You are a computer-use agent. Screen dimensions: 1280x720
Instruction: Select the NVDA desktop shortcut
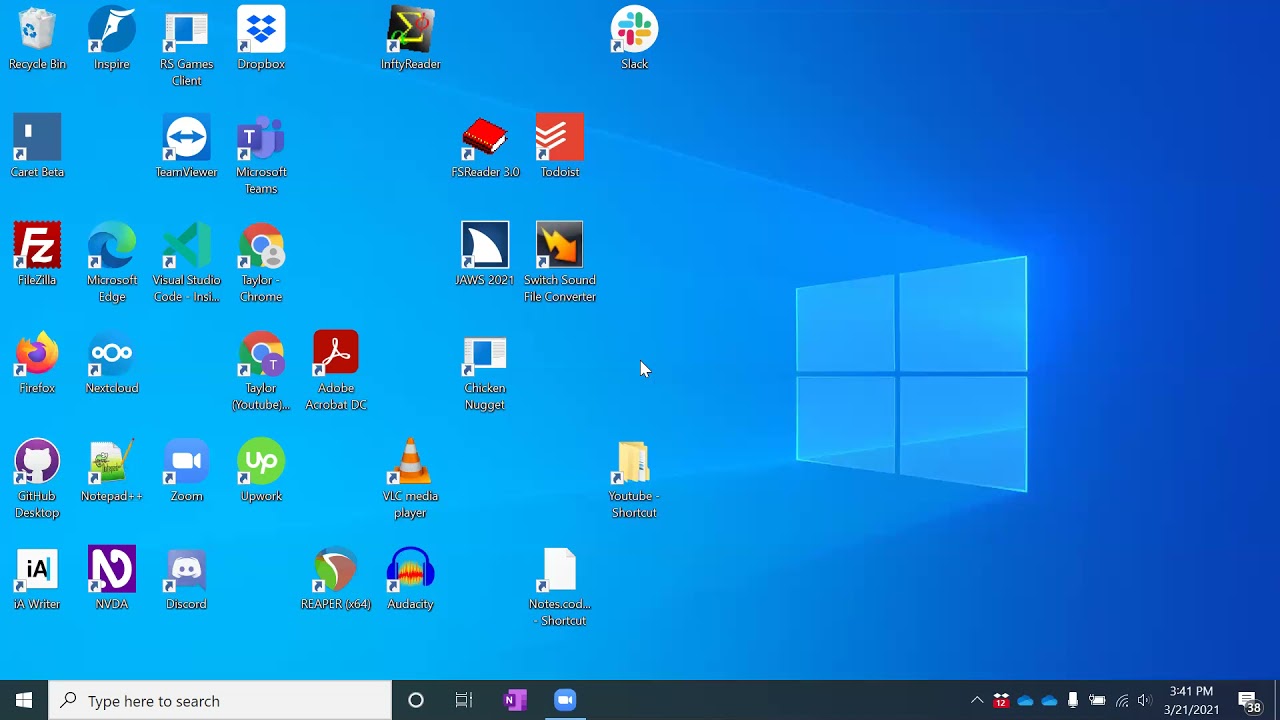111,580
